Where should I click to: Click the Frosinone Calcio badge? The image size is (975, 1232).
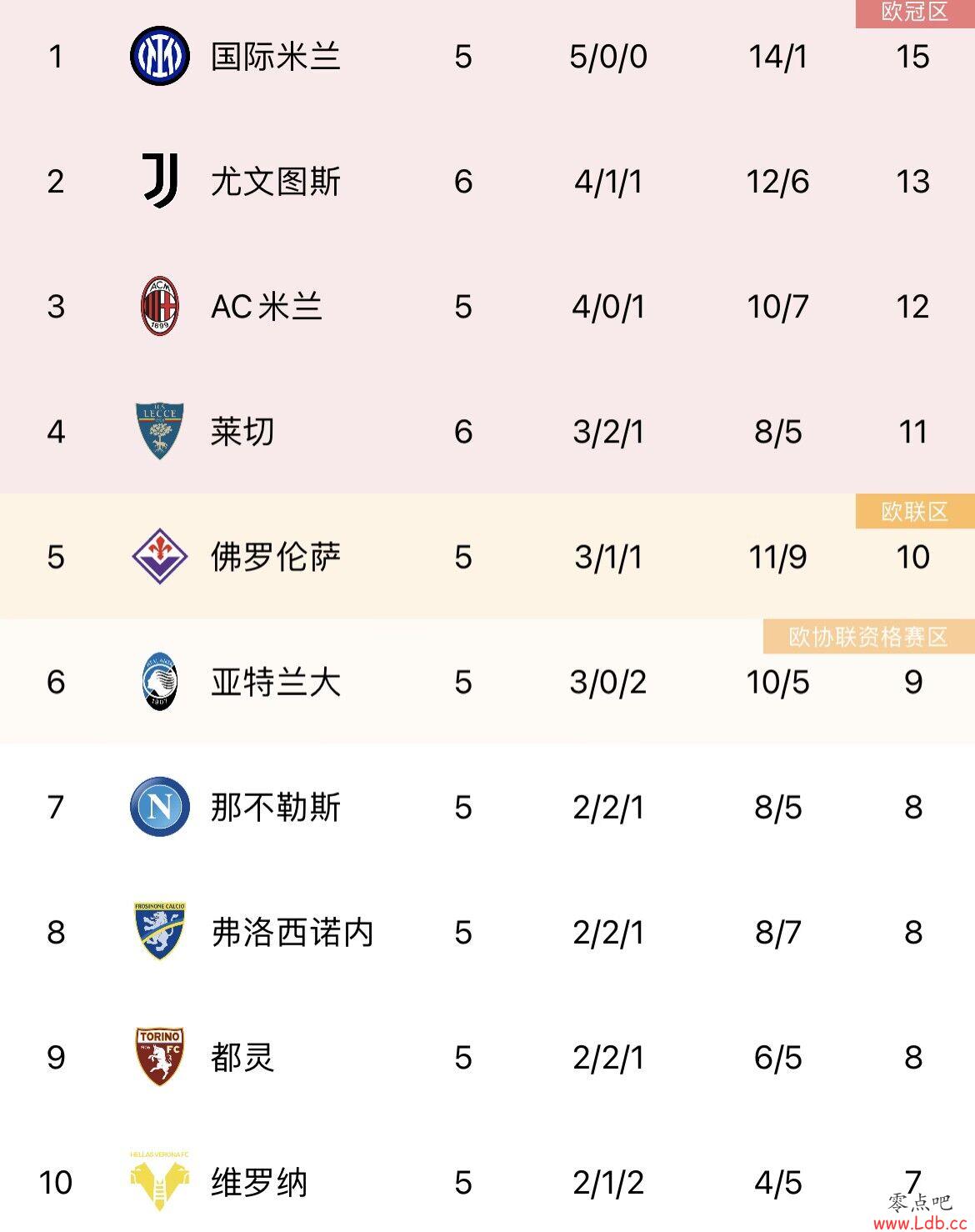[x=159, y=931]
